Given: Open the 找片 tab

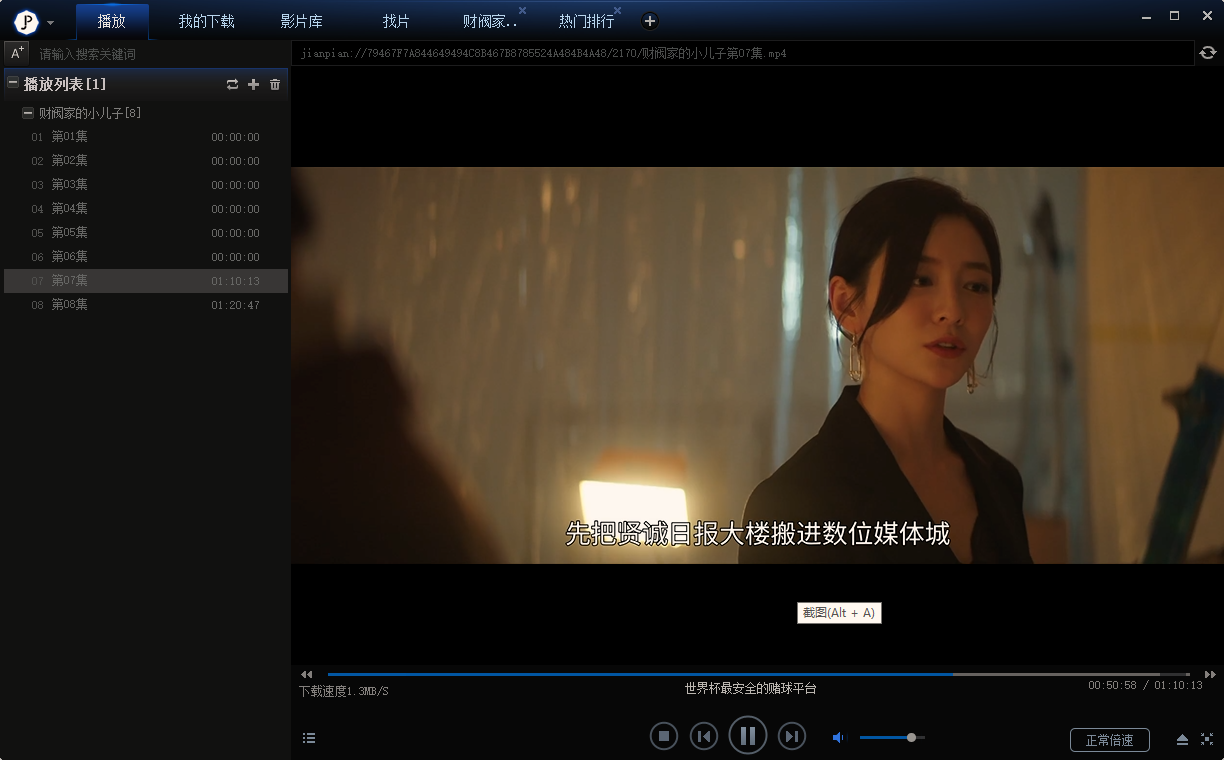Looking at the screenshot, I should click(396, 21).
